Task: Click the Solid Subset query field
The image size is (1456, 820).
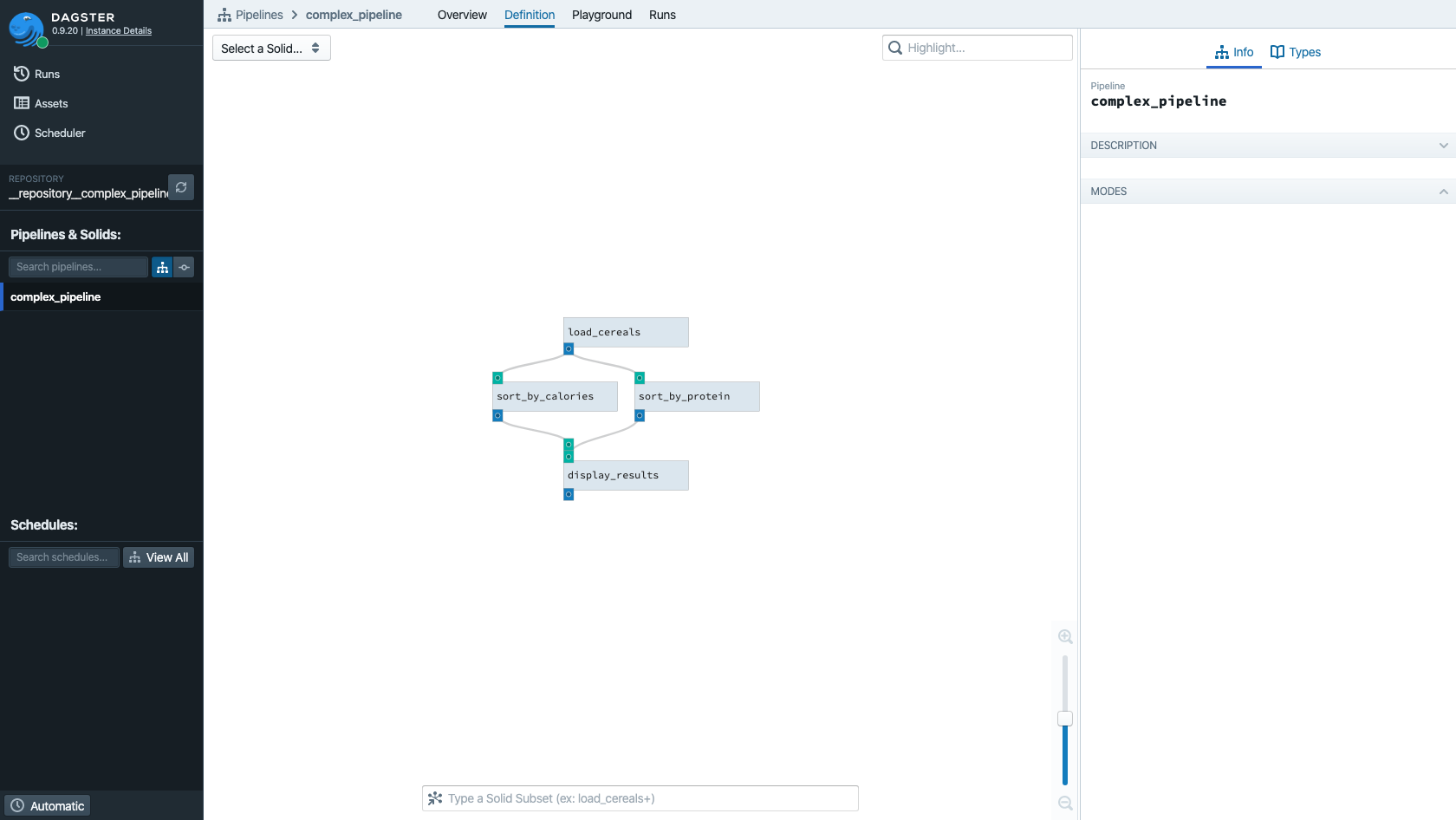Action: pyautogui.click(x=640, y=798)
